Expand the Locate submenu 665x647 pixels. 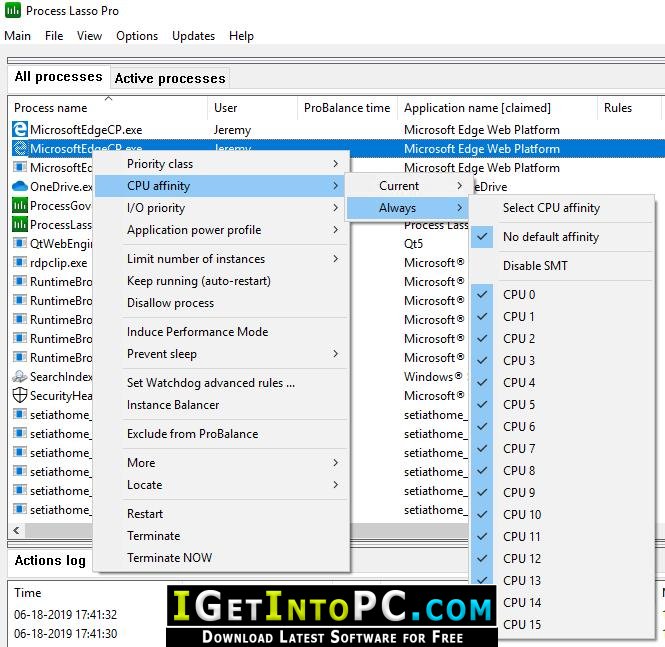[x=221, y=485]
